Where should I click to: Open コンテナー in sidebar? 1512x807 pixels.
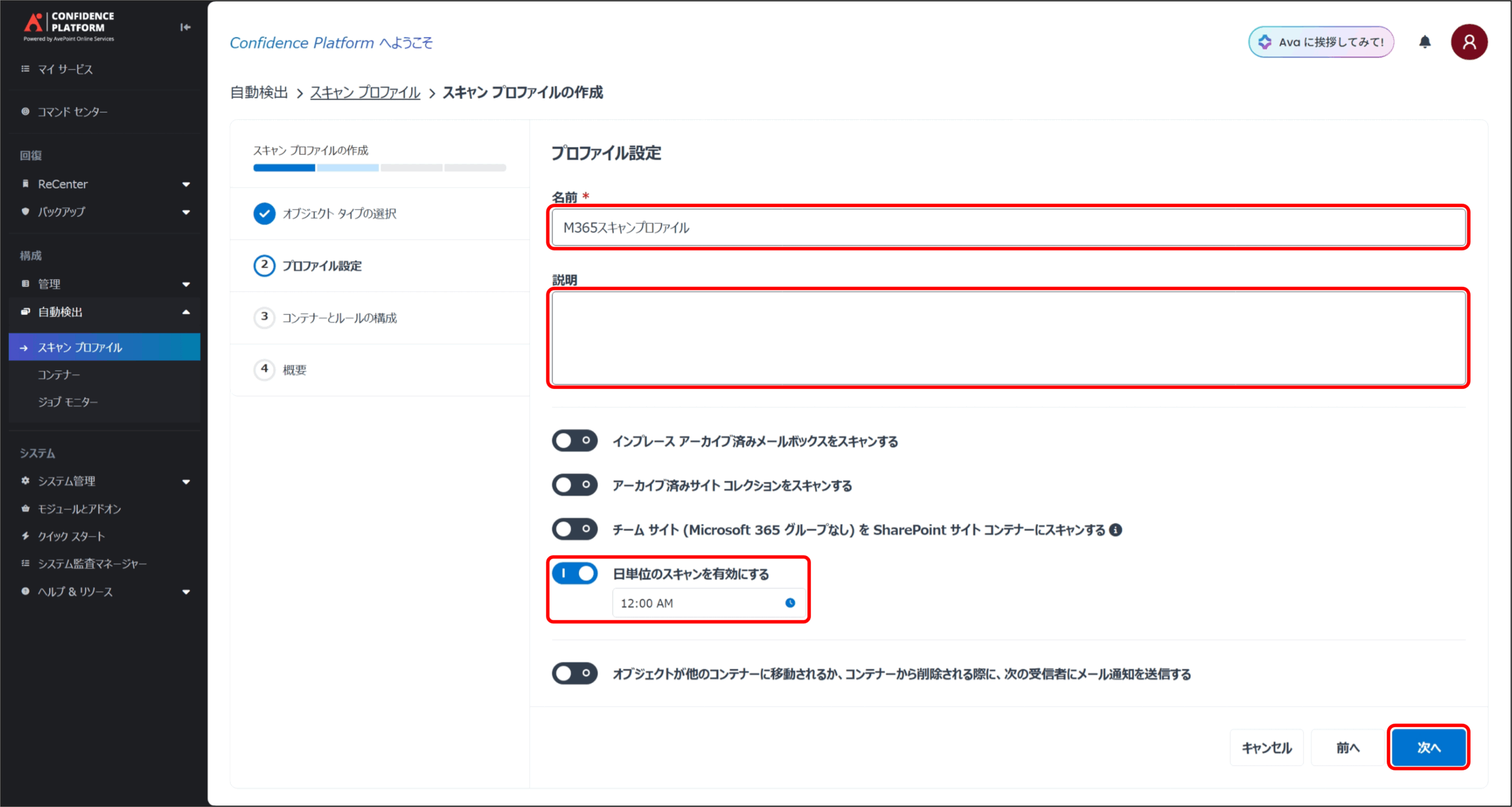tap(59, 375)
